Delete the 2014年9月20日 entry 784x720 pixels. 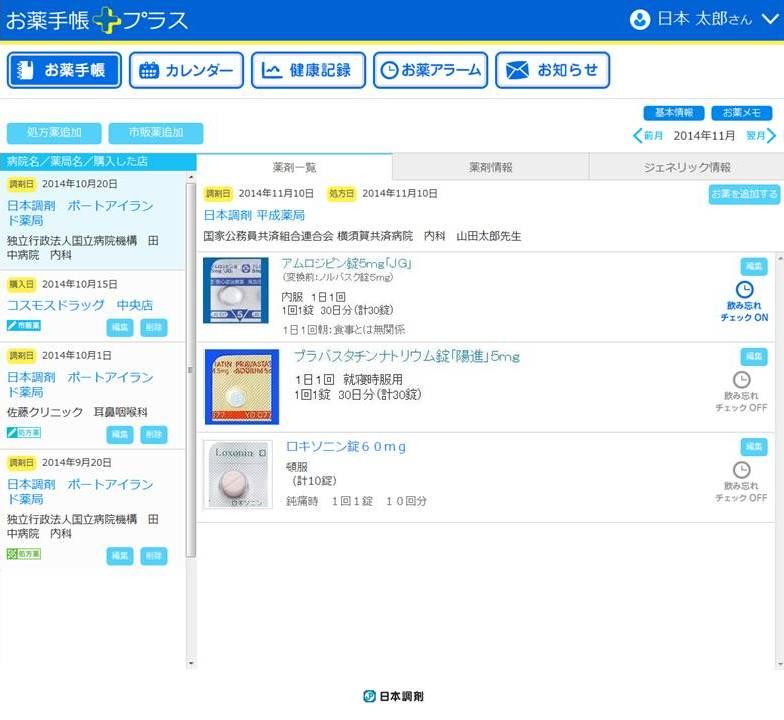tap(154, 556)
